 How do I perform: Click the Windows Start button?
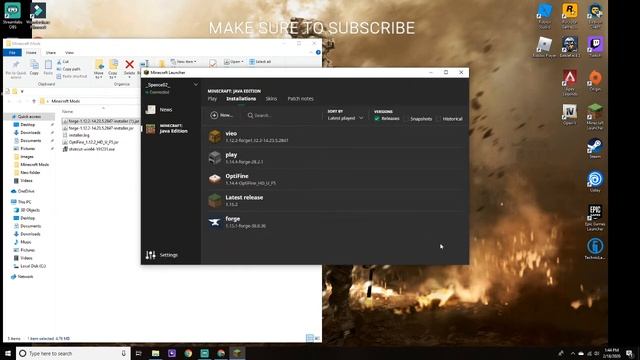coord(8,353)
